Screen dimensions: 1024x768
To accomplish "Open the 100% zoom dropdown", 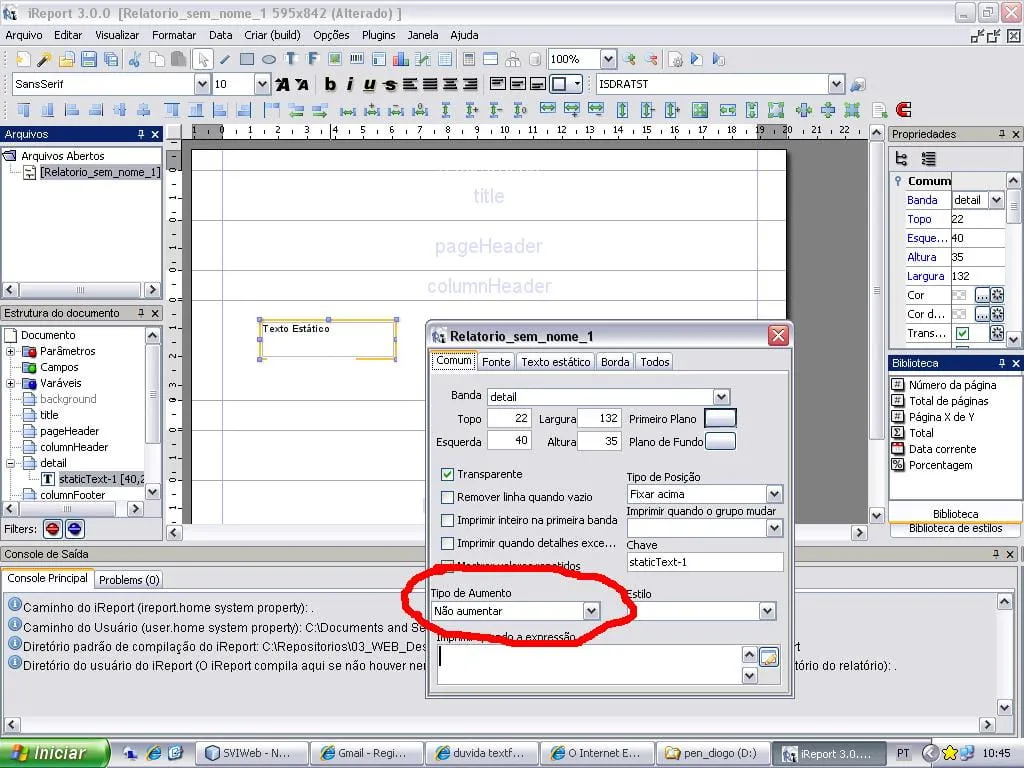I will pyautogui.click(x=608, y=60).
